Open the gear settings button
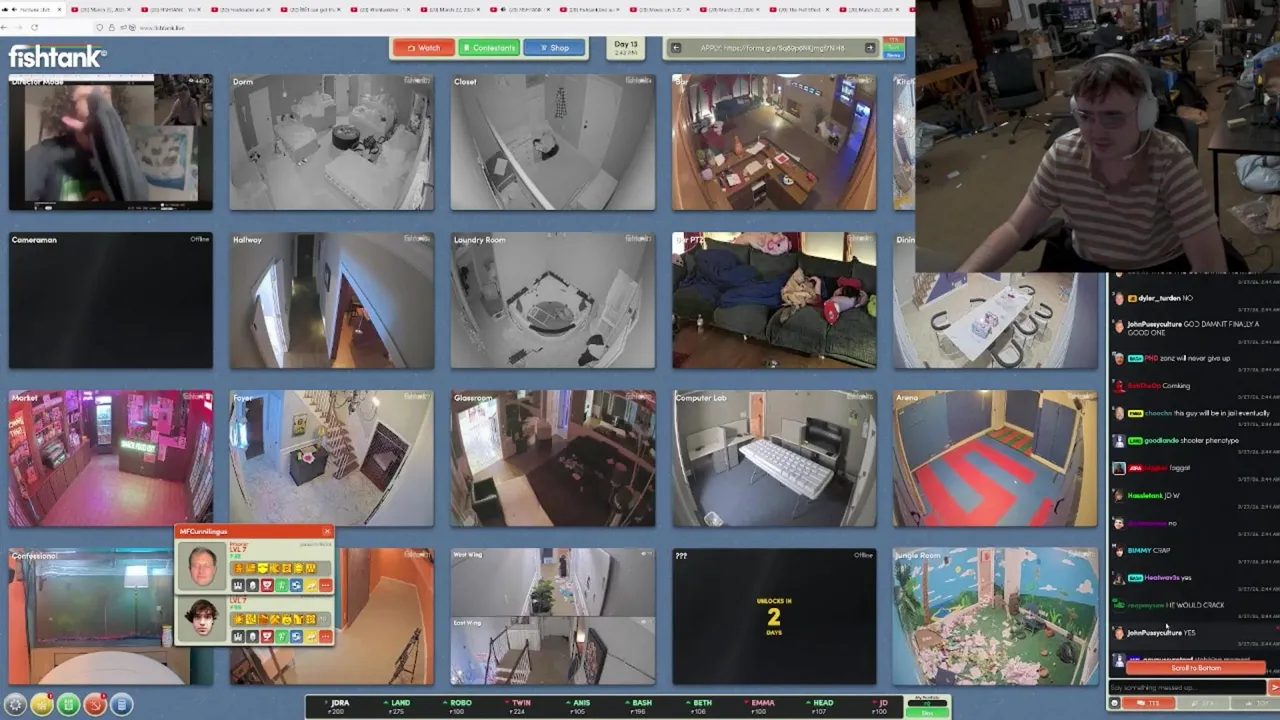Screen dimensions: 1280x720 pos(15,705)
